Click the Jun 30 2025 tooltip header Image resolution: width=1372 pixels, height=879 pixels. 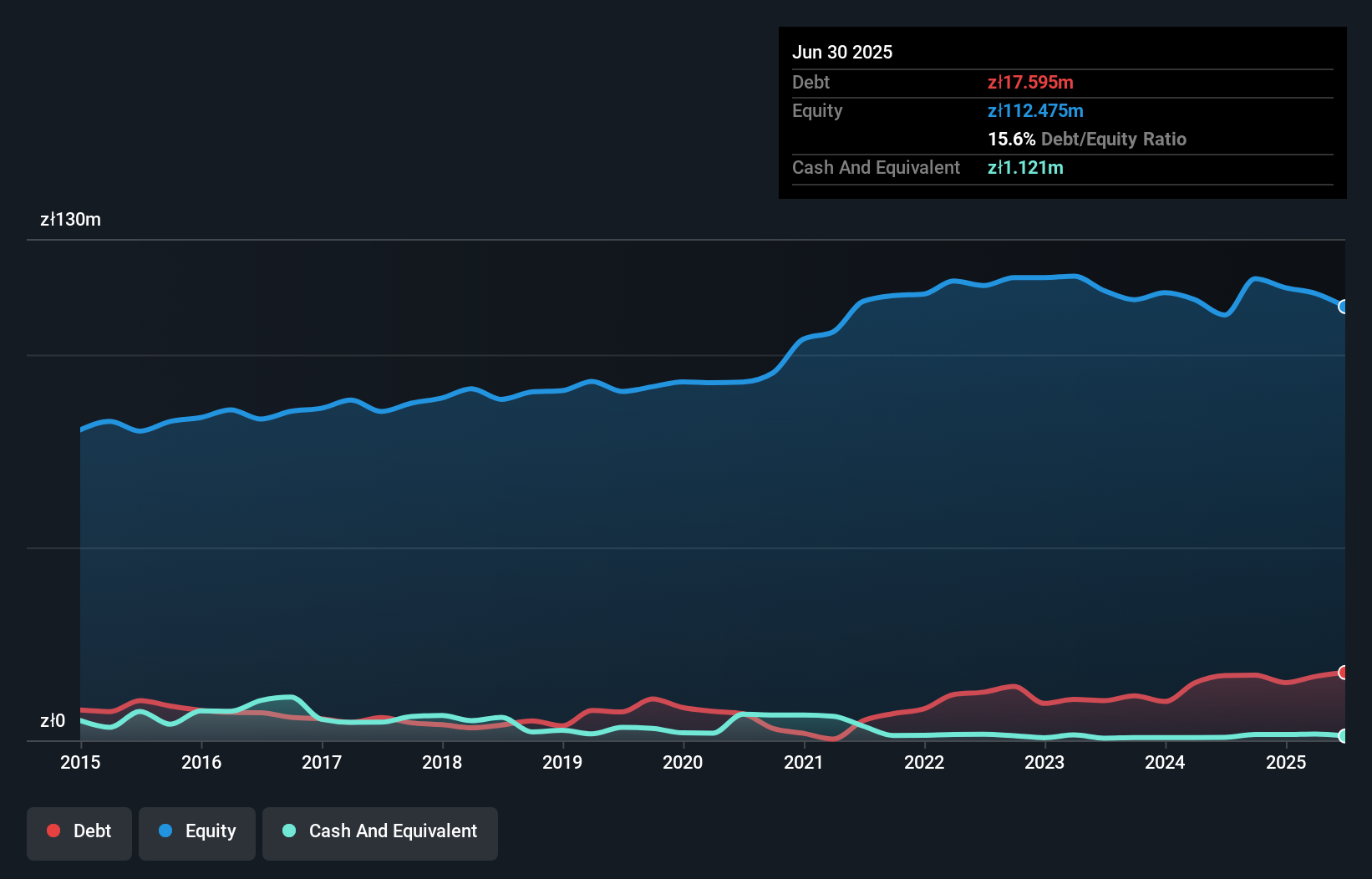tap(842, 52)
